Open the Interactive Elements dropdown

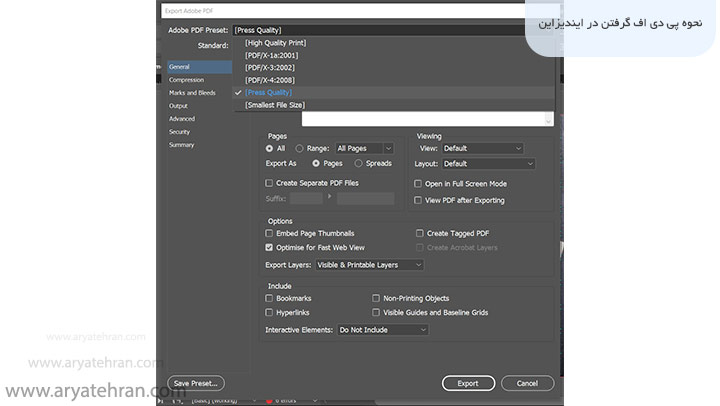point(382,330)
